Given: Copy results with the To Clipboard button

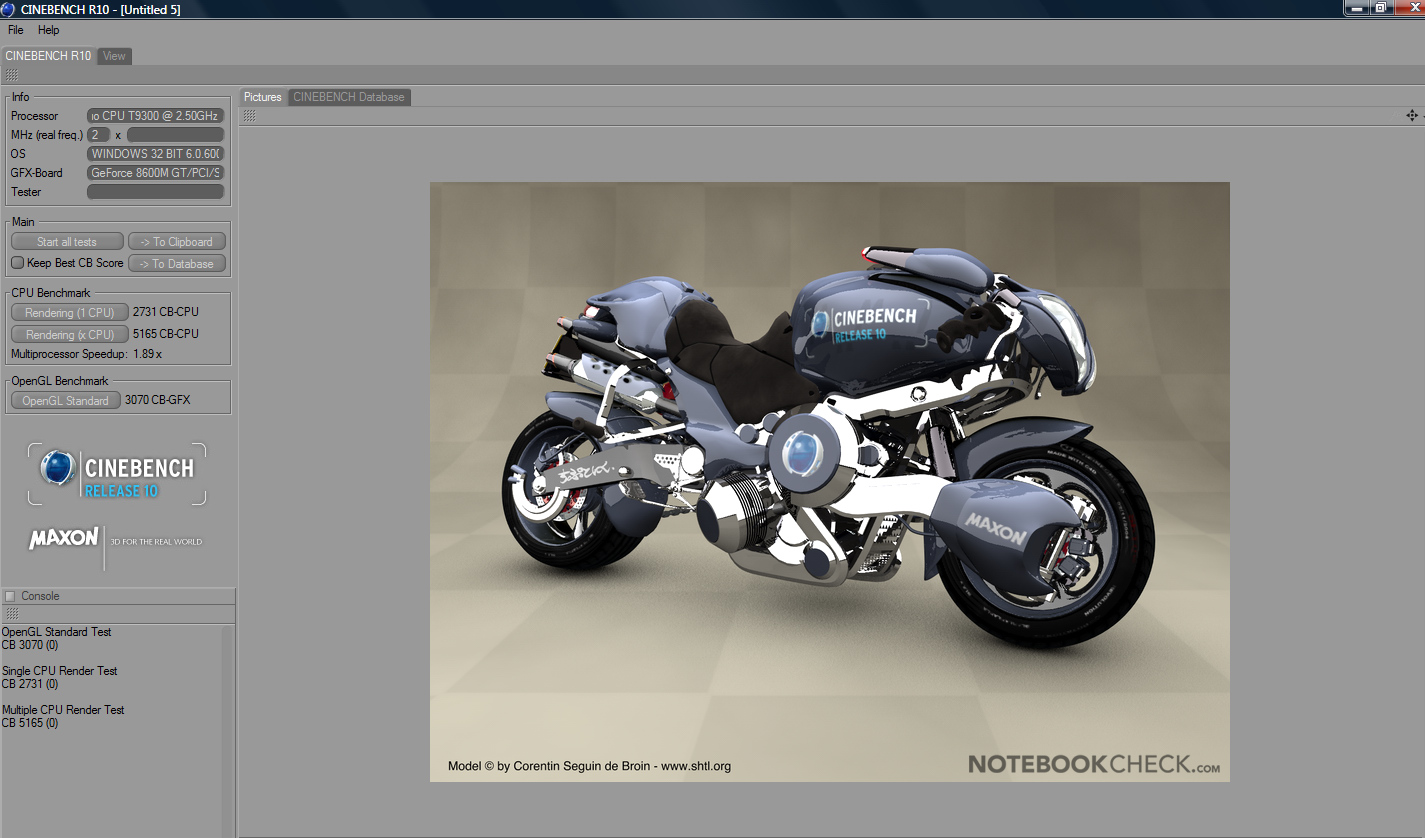Looking at the screenshot, I should [x=177, y=242].
